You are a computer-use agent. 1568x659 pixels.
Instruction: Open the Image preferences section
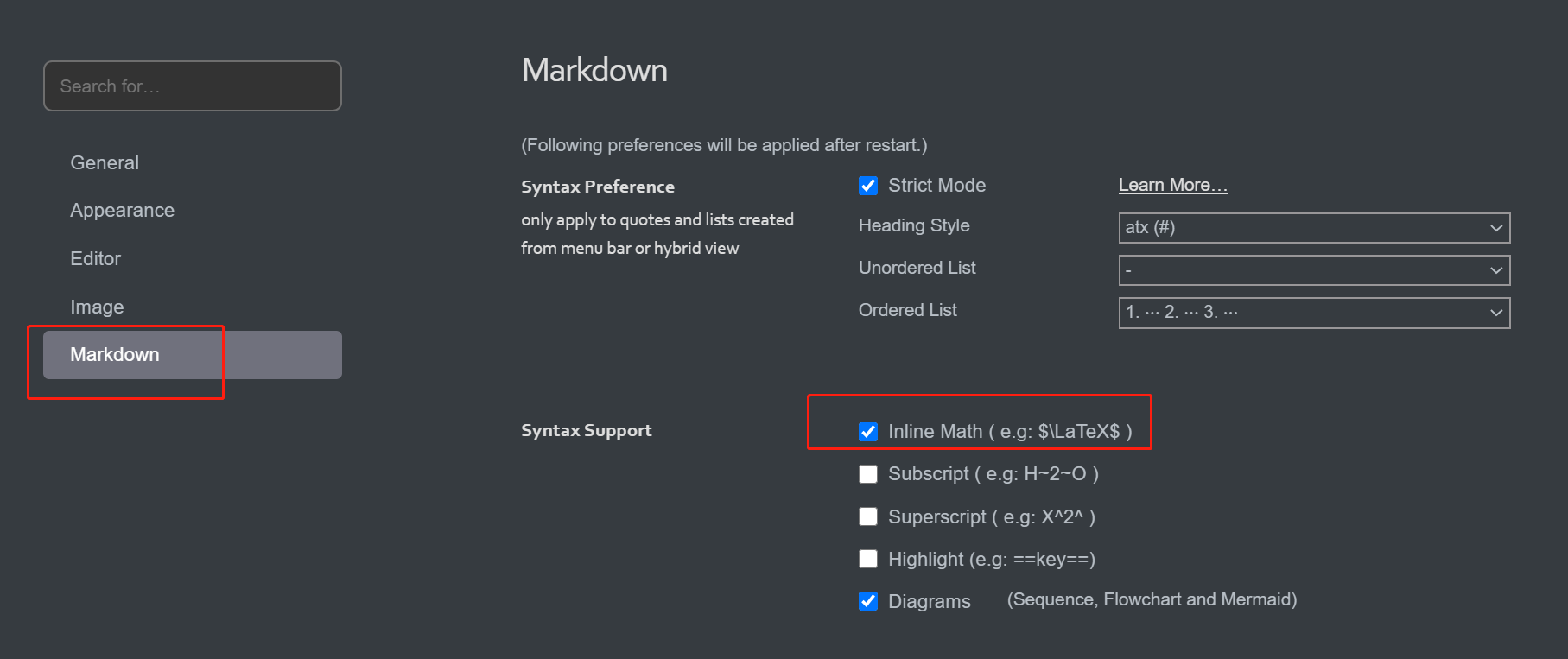(x=97, y=307)
